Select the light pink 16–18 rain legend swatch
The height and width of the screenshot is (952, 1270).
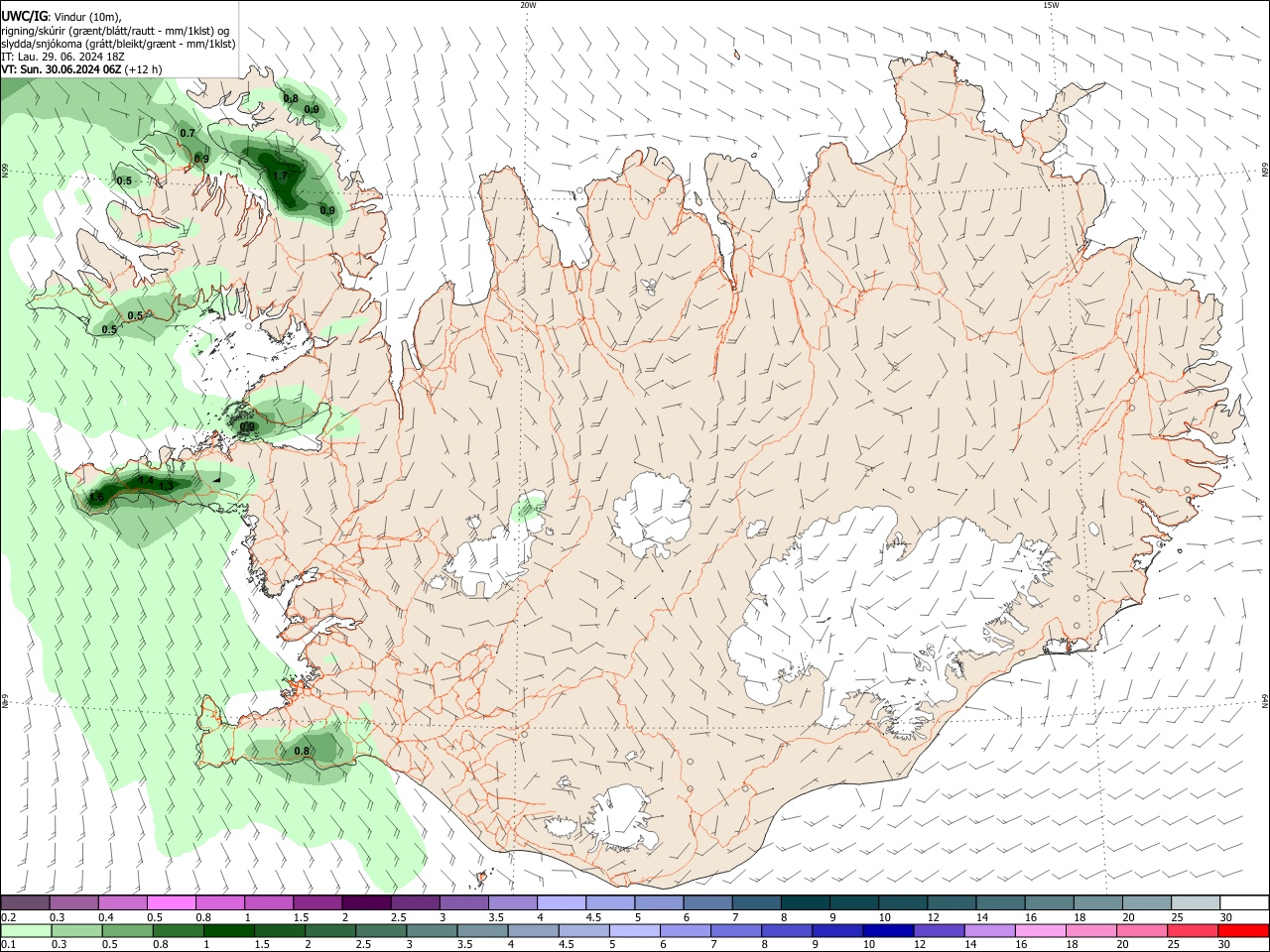(x=1040, y=930)
